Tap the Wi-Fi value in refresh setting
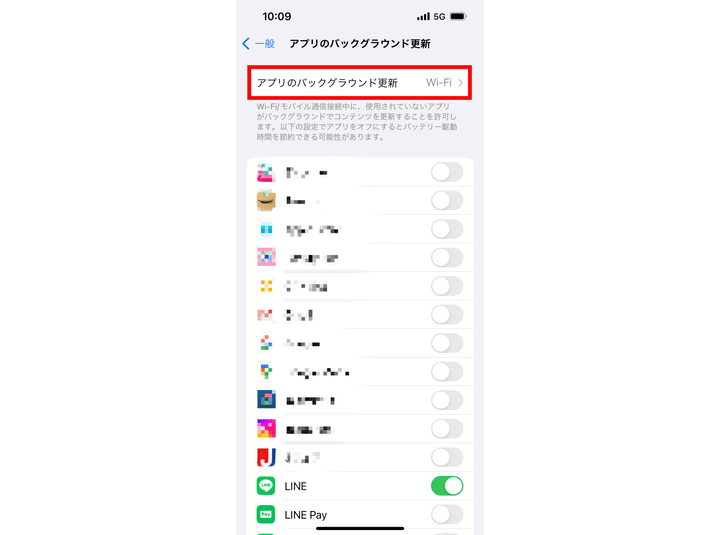 pos(439,83)
